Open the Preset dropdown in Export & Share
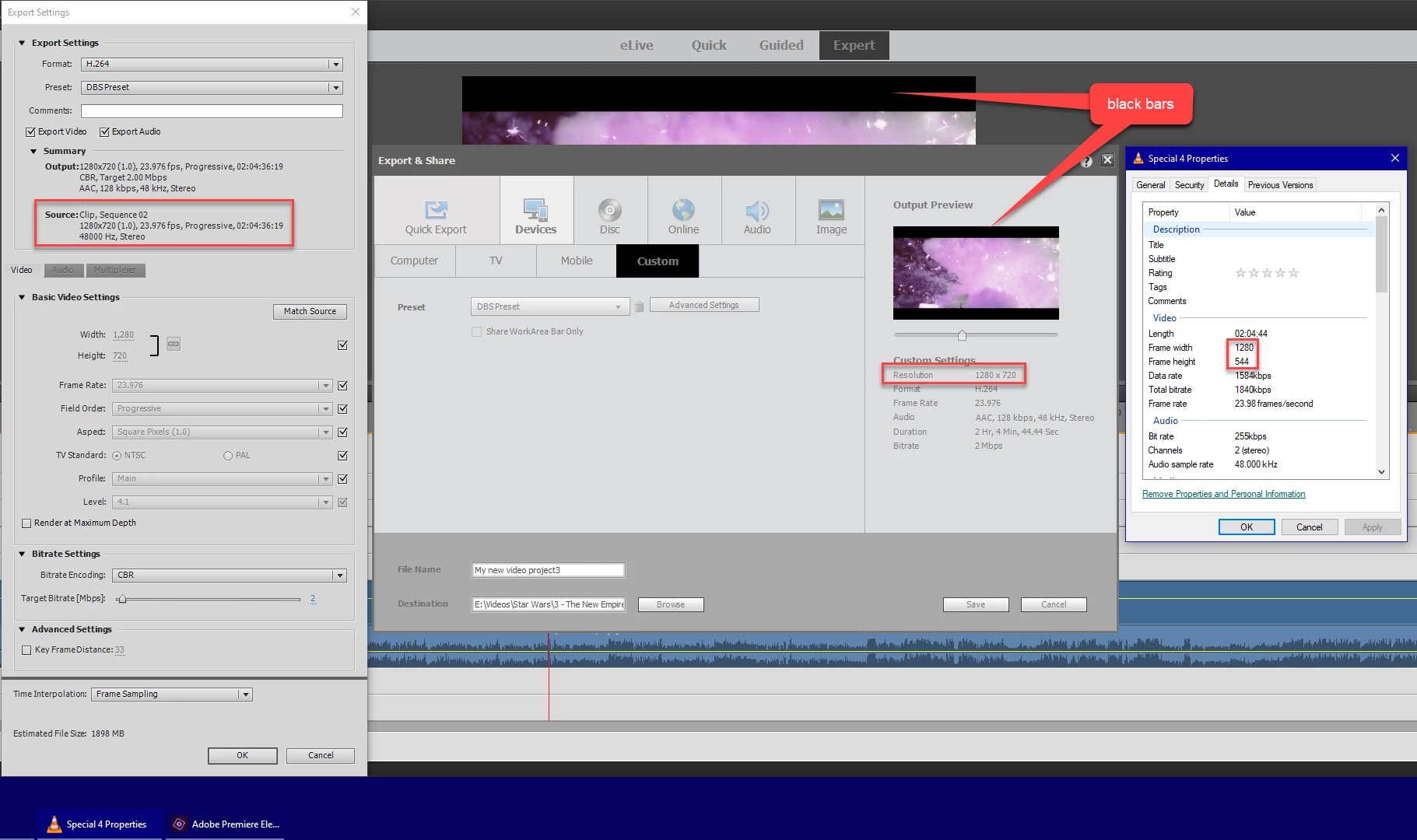Viewport: 1417px width, 840px height. [x=549, y=306]
